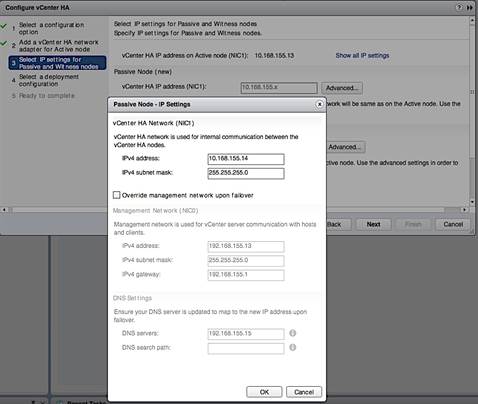The width and height of the screenshot is (478, 404).
Task: Open the vCenter HA wizard help icon
Action: tap(460, 7)
